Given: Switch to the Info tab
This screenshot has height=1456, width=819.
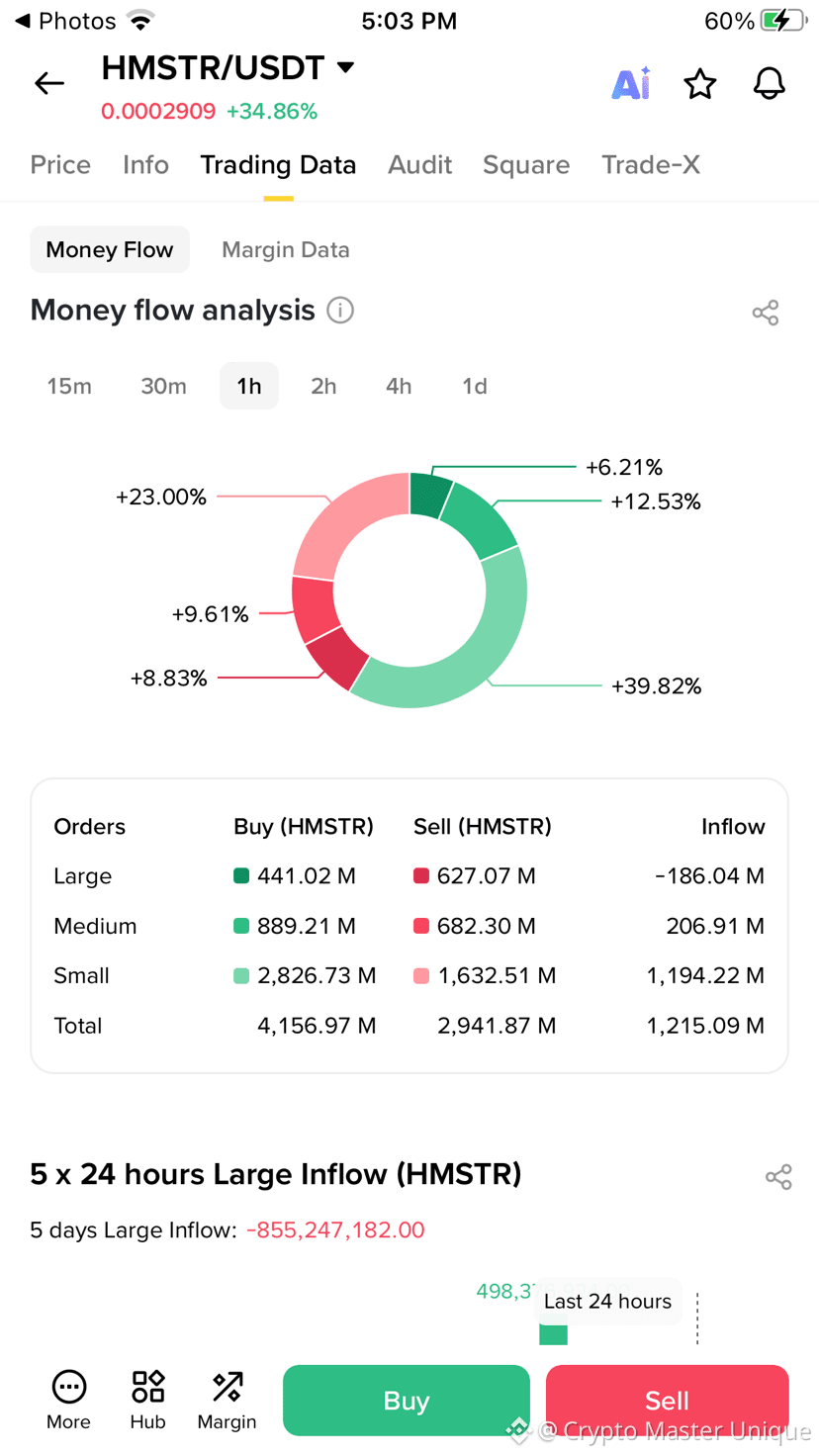Looking at the screenshot, I should point(145,164).
